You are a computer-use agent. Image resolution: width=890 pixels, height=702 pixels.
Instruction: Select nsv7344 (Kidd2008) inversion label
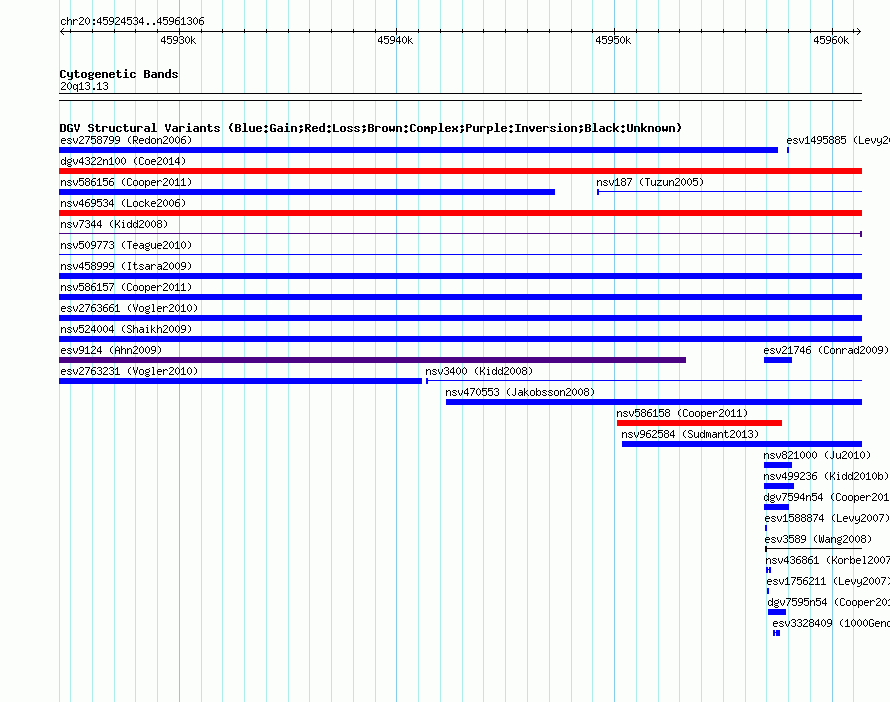click(114, 224)
